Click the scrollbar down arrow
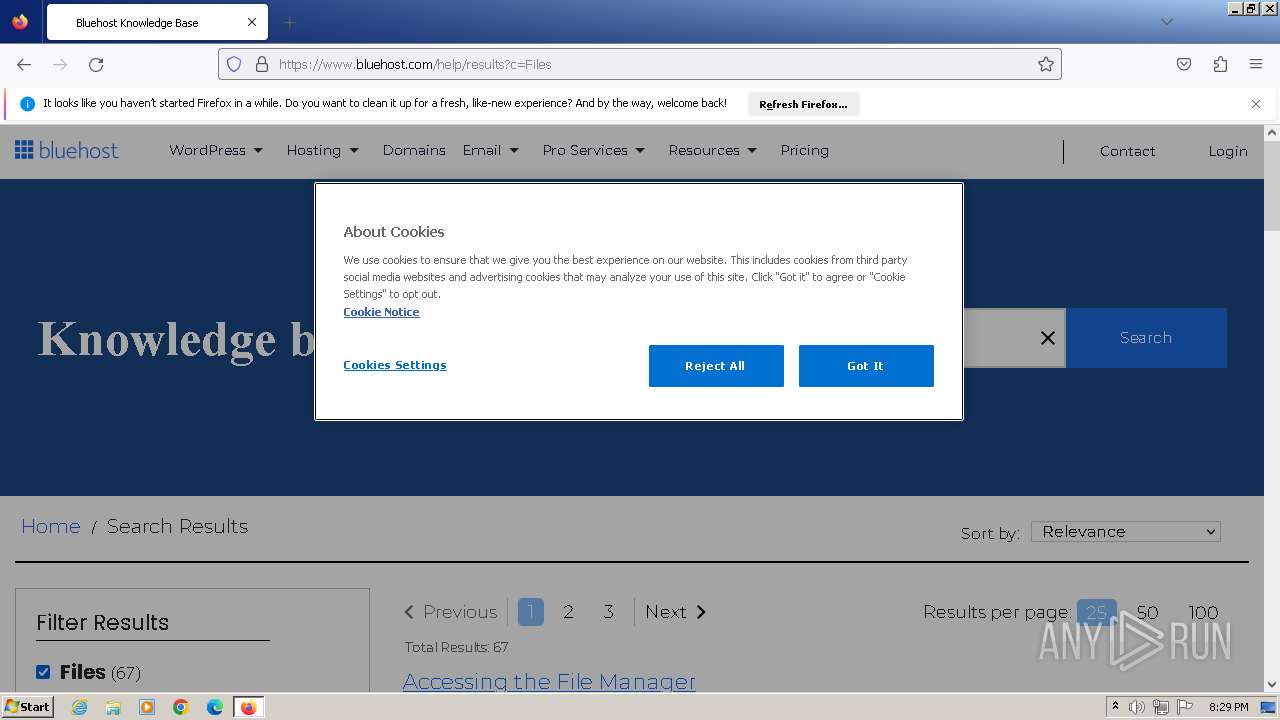The width and height of the screenshot is (1280, 720). tap(1272, 686)
